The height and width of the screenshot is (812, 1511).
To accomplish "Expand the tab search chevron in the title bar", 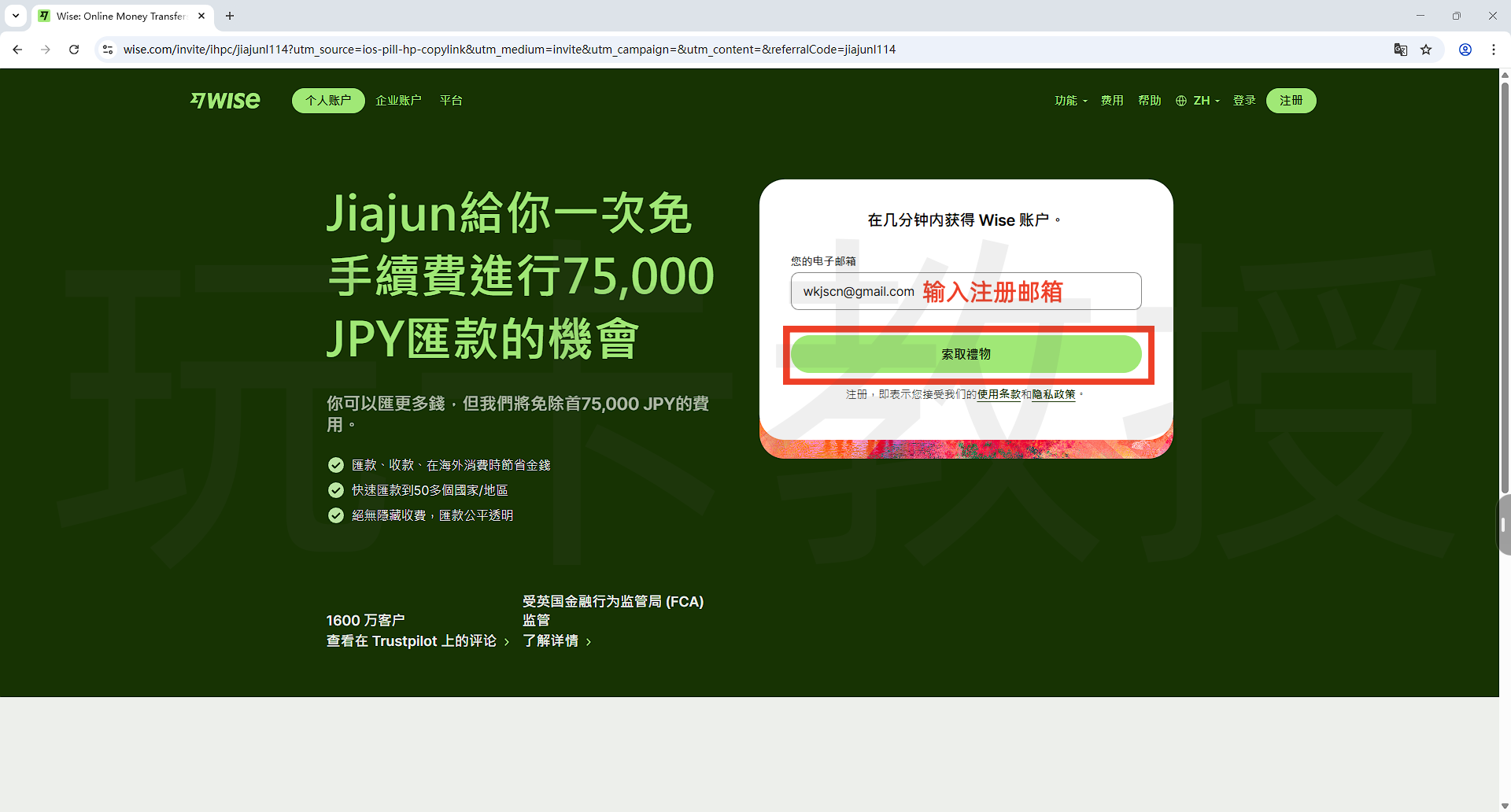I will pyautogui.click(x=16, y=16).
